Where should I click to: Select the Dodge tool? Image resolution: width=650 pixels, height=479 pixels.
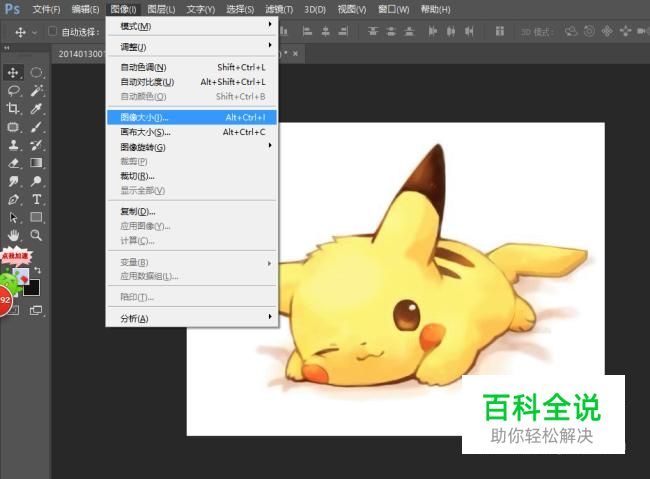36,181
